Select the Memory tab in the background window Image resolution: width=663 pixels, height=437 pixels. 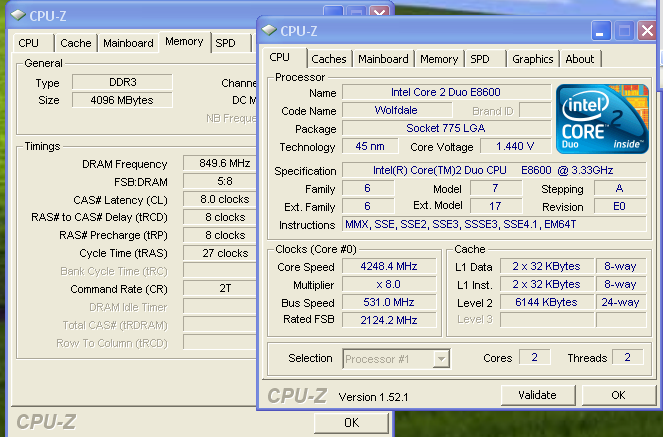click(x=184, y=41)
